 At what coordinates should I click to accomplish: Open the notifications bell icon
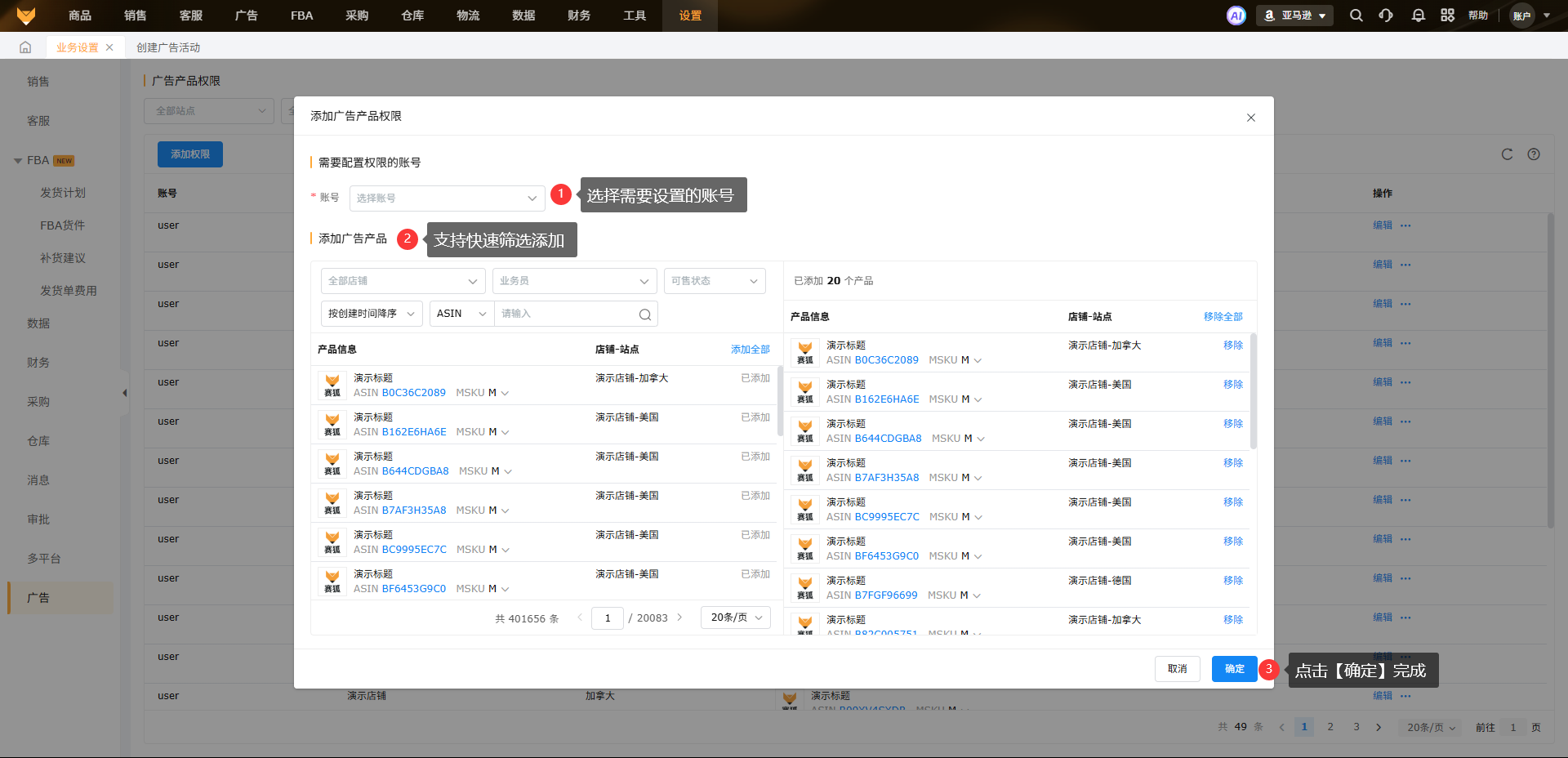1418,16
